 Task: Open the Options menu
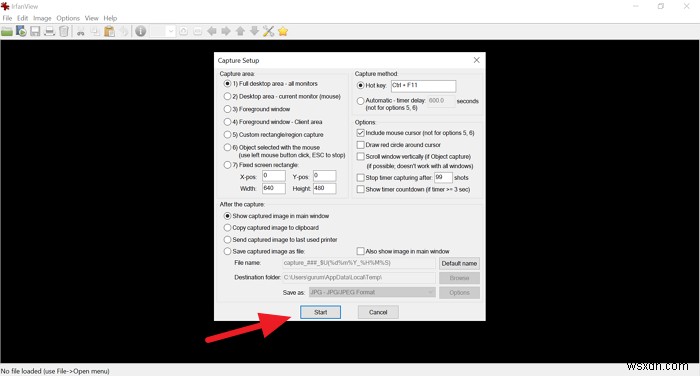pyautogui.click(x=68, y=18)
